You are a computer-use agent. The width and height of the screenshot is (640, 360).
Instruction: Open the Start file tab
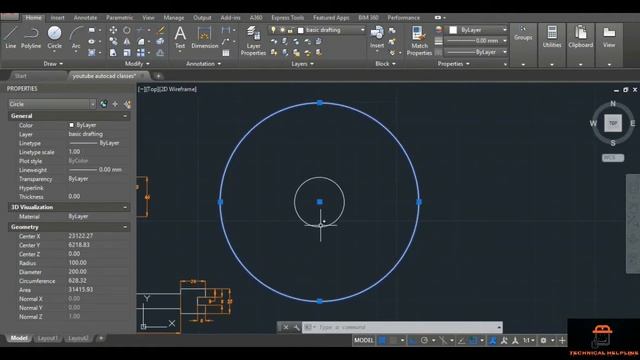click(20, 76)
